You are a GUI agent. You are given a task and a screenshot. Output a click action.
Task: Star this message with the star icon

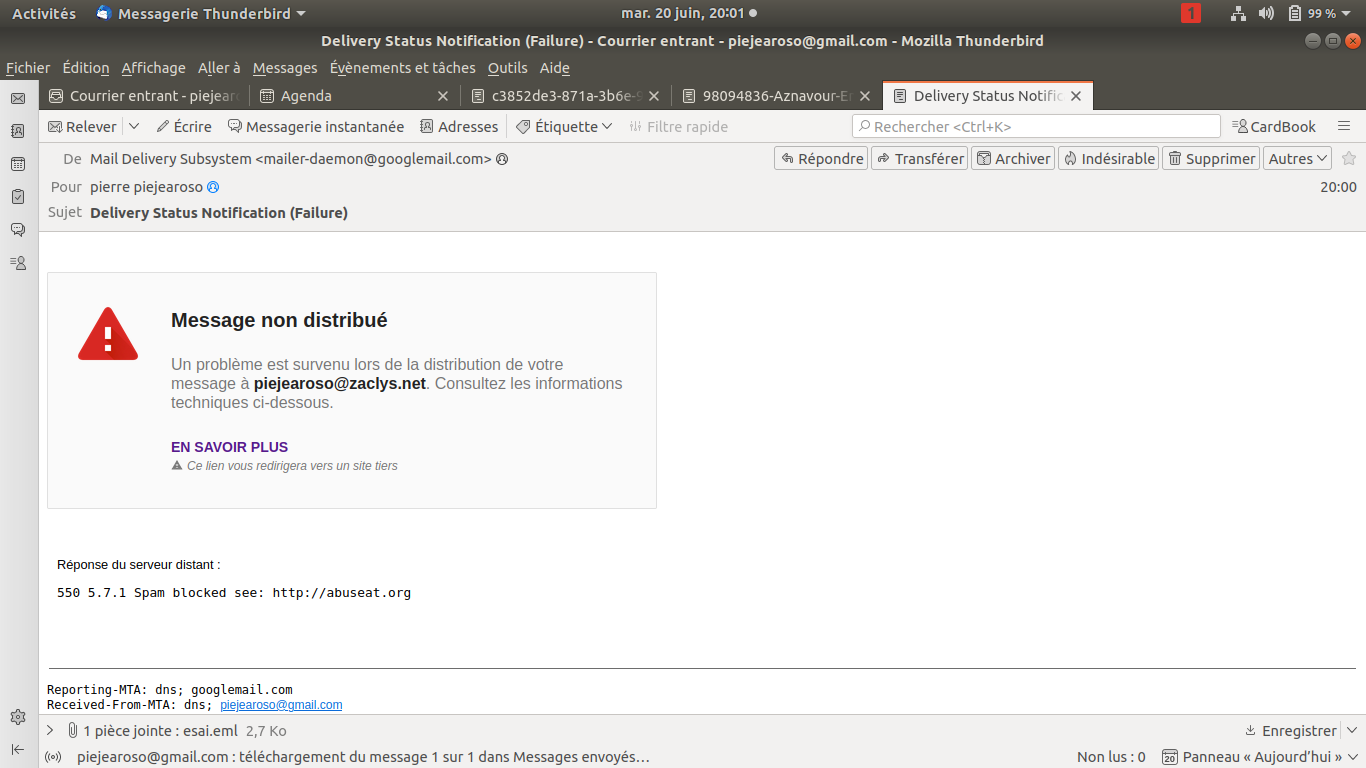[1348, 158]
